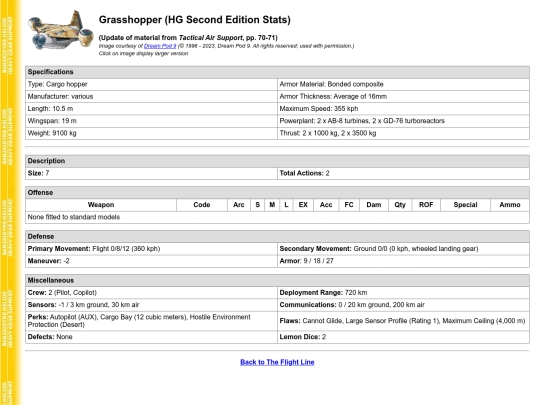Click the ROF column header
The image size is (540, 405).
point(426,205)
